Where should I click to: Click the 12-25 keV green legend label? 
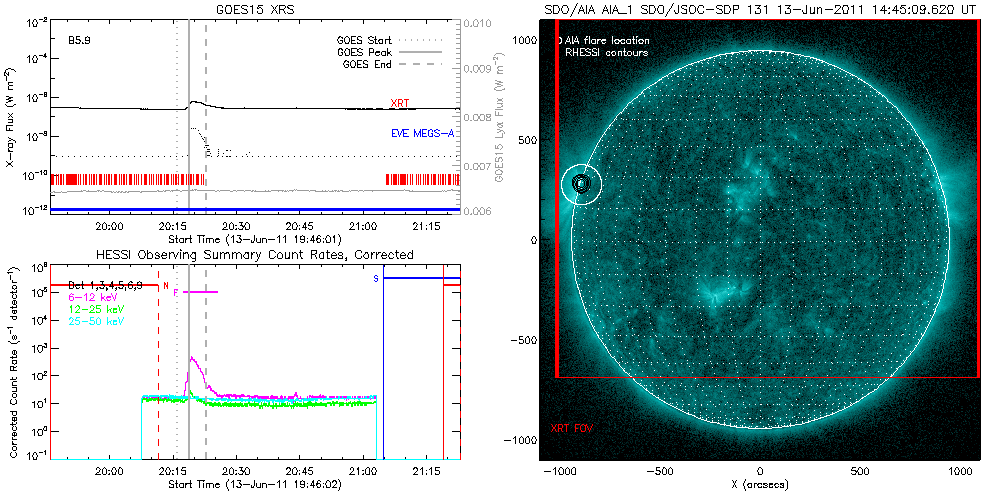94,308
